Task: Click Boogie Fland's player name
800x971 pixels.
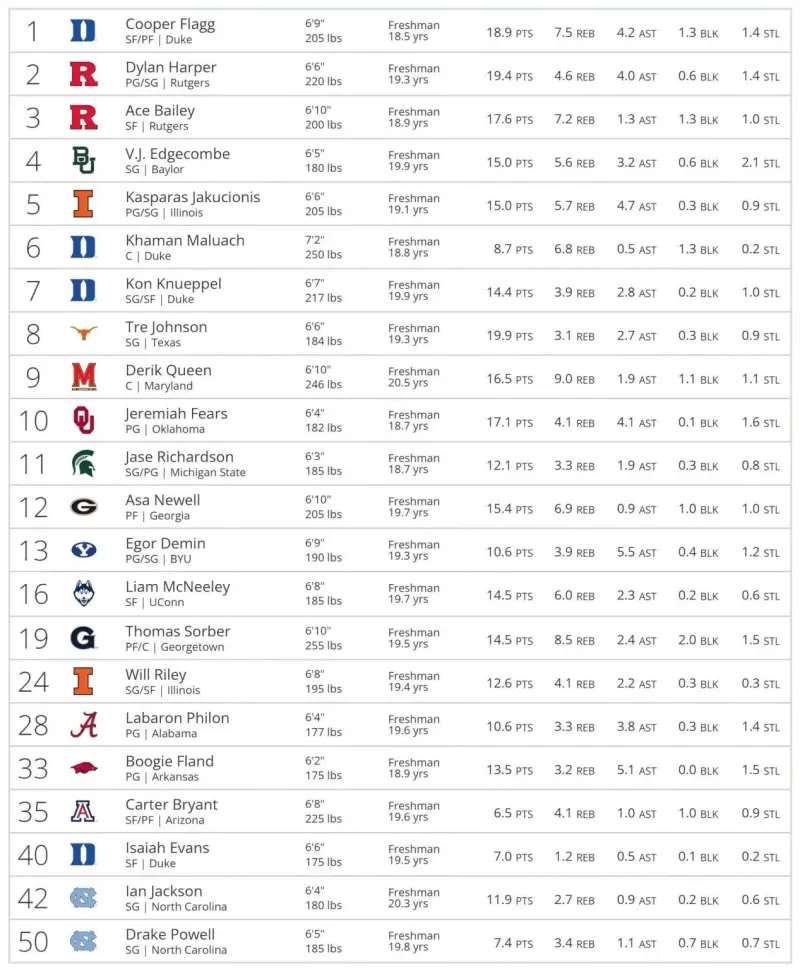Action: [170, 762]
